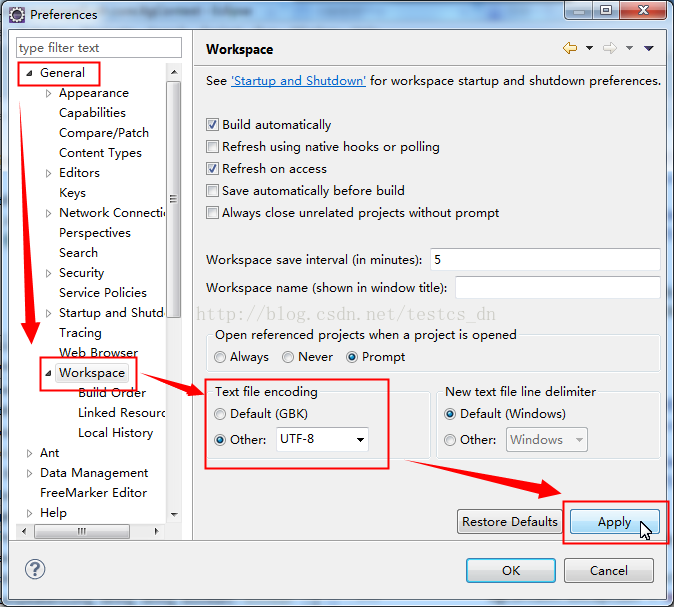Click Restore Defaults button

coord(509,522)
